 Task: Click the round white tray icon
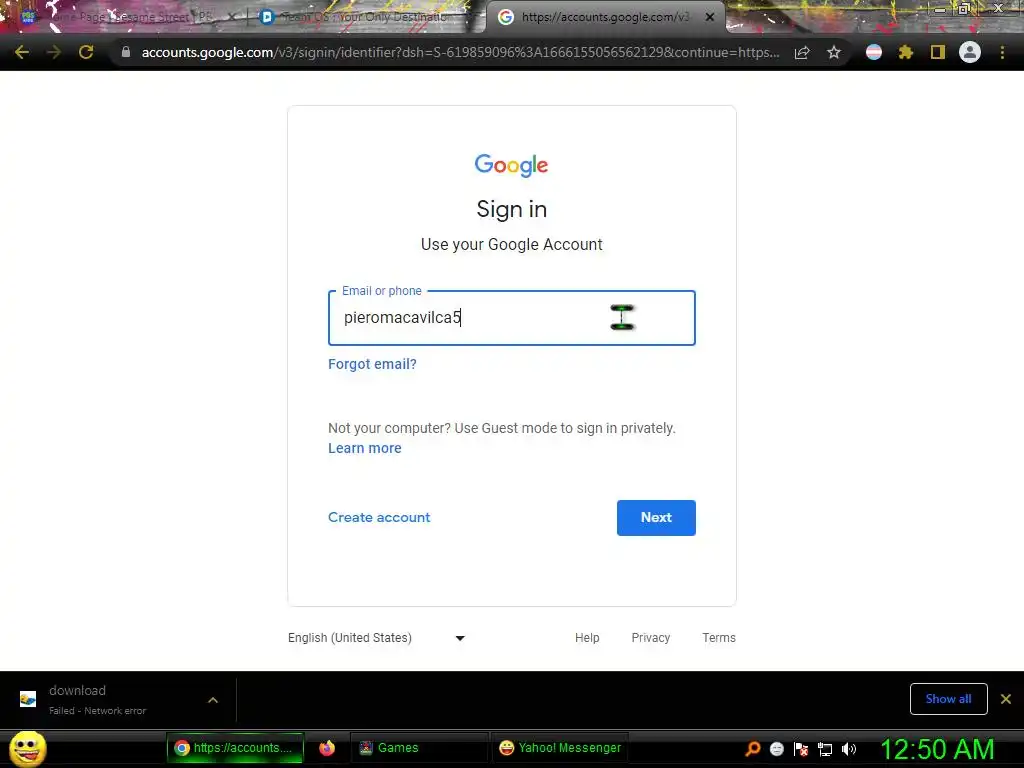point(776,749)
